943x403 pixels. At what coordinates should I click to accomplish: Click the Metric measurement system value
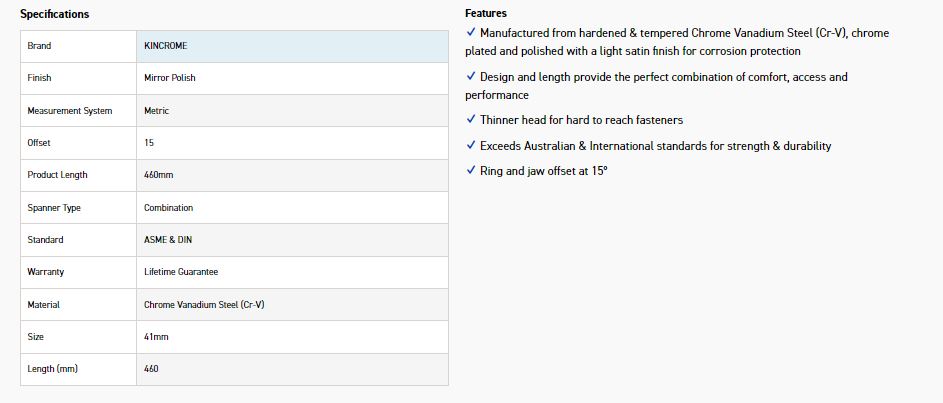point(157,111)
